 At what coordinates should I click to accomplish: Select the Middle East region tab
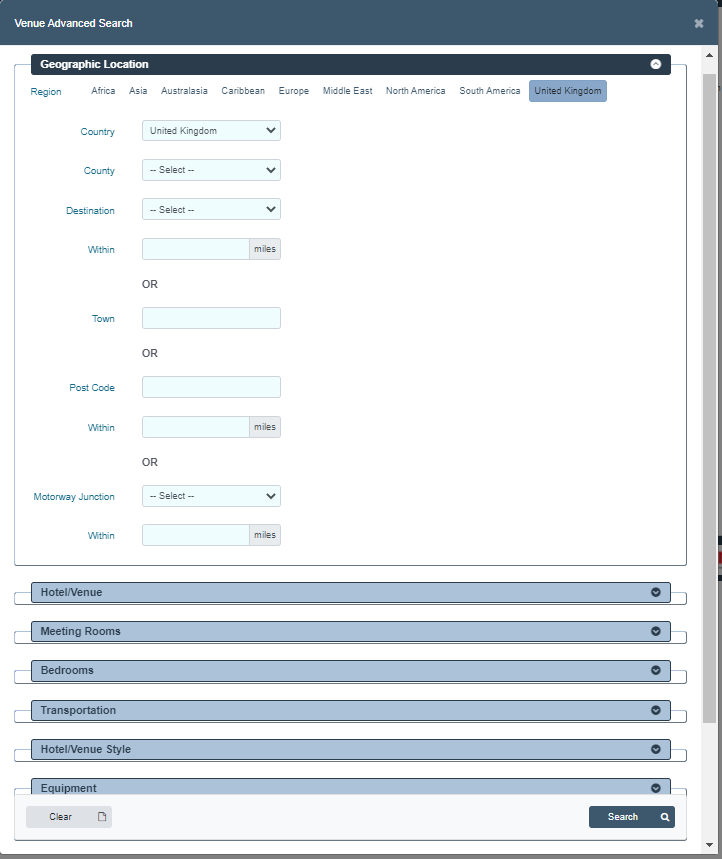(347, 91)
